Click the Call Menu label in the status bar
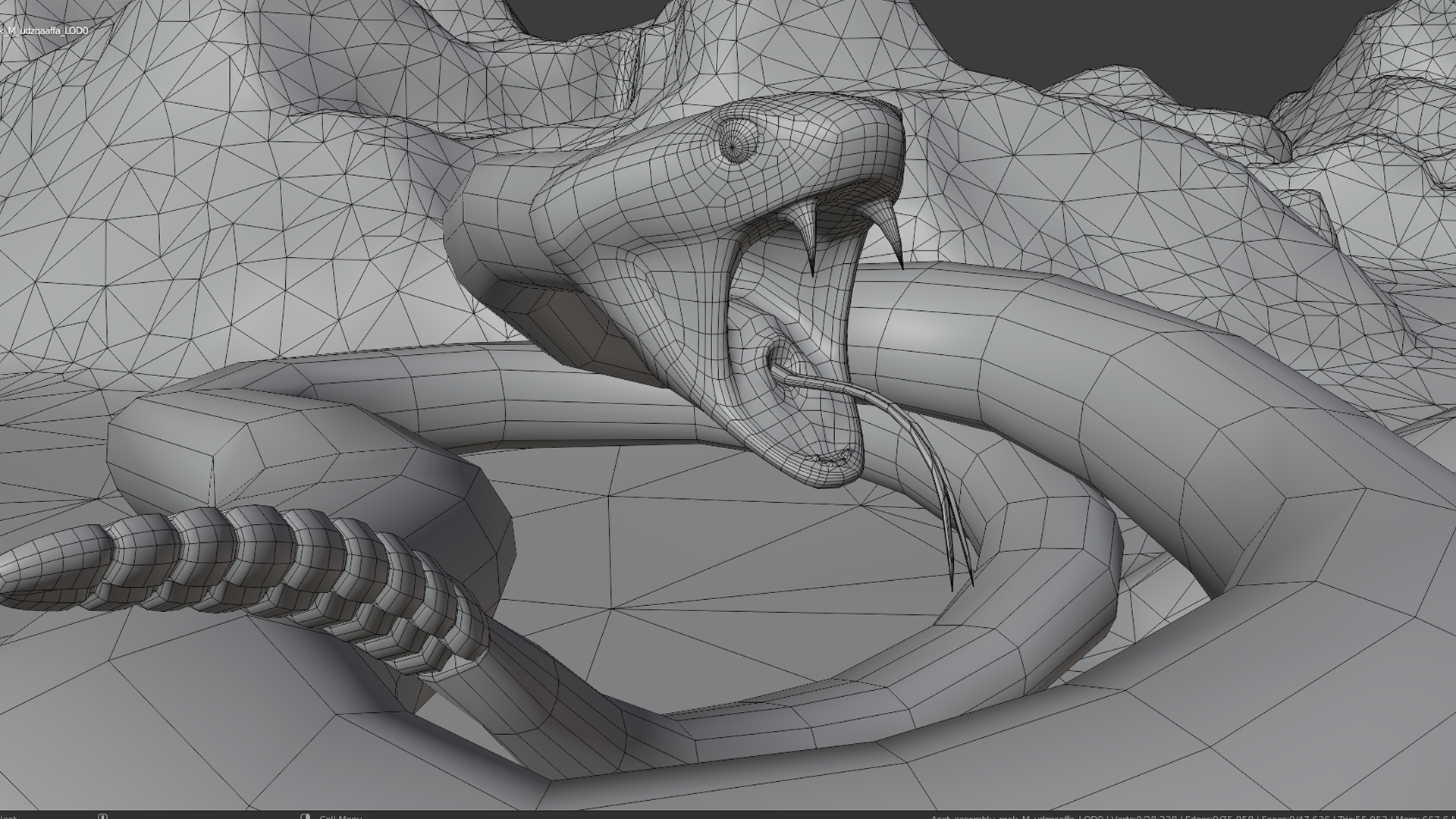Screen dimensions: 1456x819 [x=340, y=817]
